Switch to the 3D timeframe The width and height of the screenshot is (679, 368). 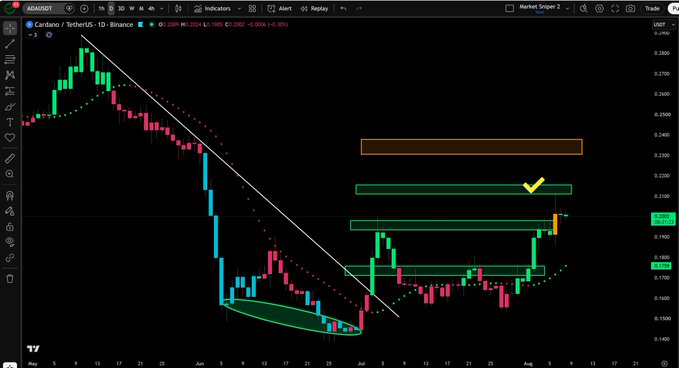pyautogui.click(x=121, y=8)
